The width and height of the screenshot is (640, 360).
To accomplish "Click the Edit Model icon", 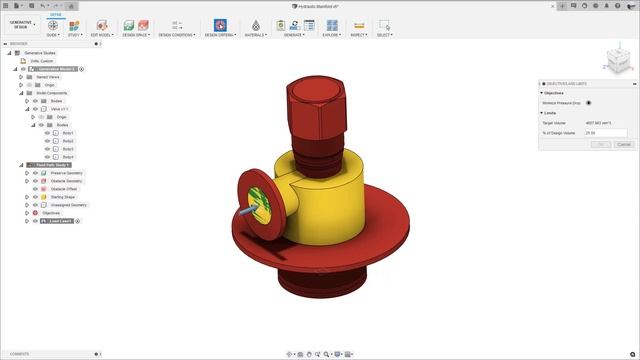I will point(102,25).
